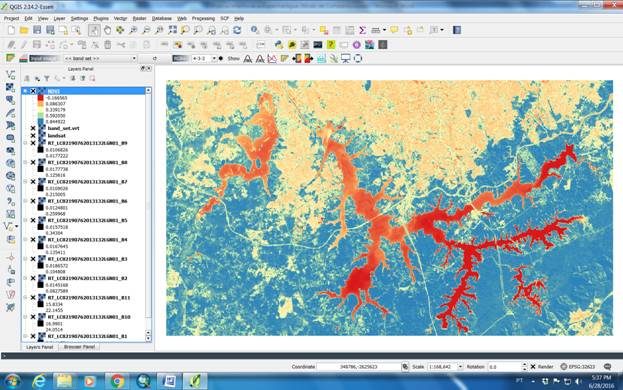
Task: Toggle visibility checkbox of landsat layer
Action: click(x=33, y=135)
